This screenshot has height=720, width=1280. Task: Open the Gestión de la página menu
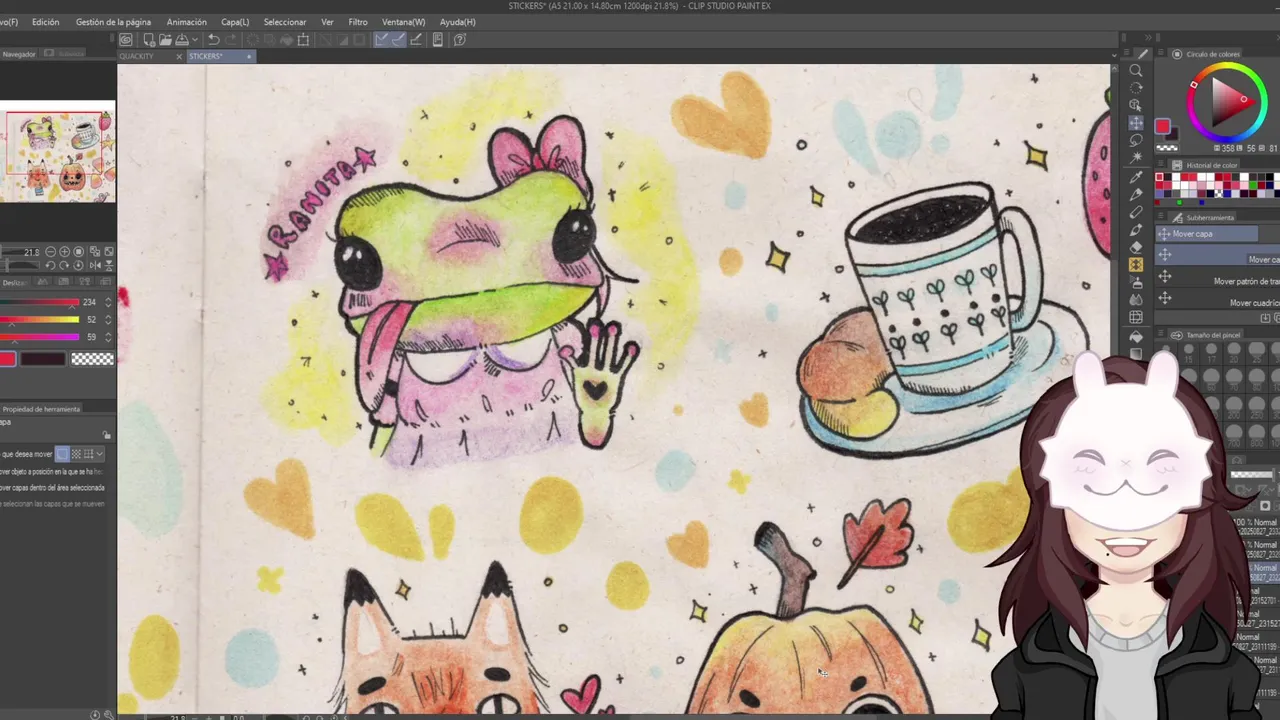click(113, 22)
